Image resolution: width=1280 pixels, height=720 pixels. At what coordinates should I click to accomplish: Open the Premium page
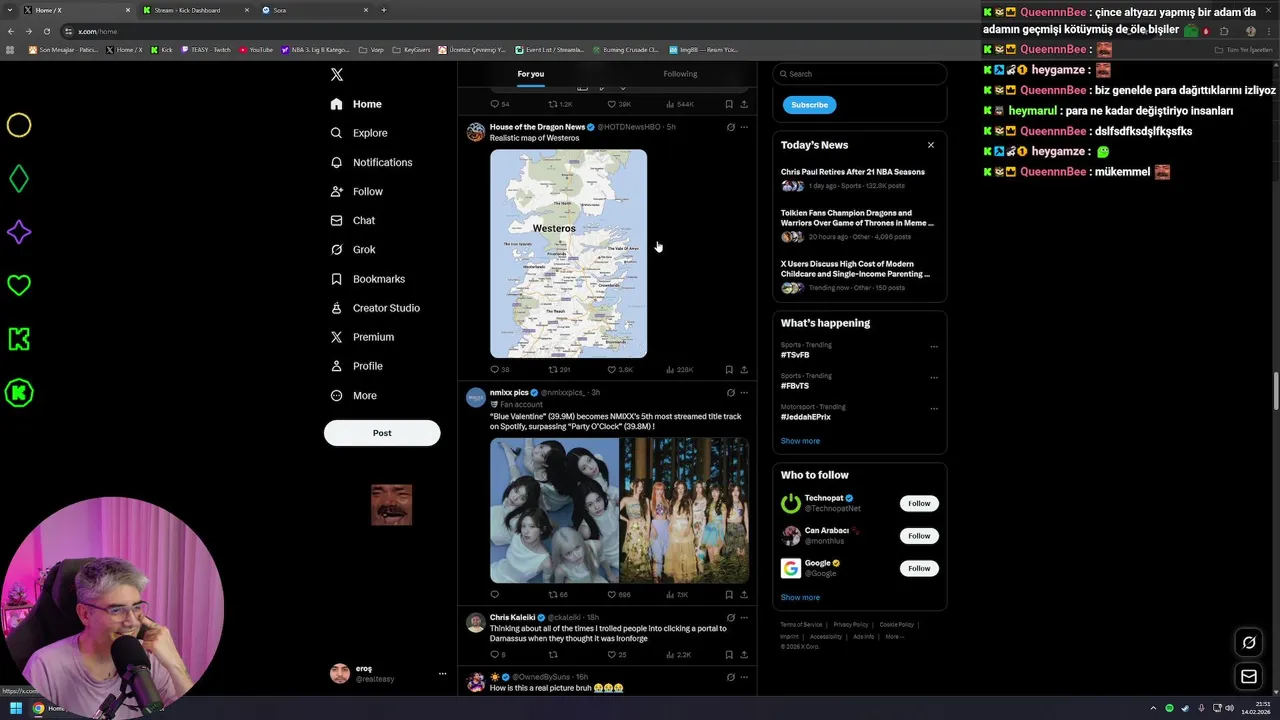(x=361, y=337)
